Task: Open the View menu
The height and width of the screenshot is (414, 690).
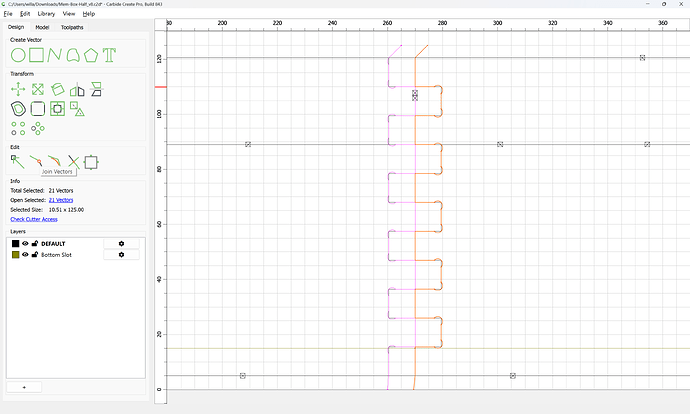Action: [x=69, y=14]
